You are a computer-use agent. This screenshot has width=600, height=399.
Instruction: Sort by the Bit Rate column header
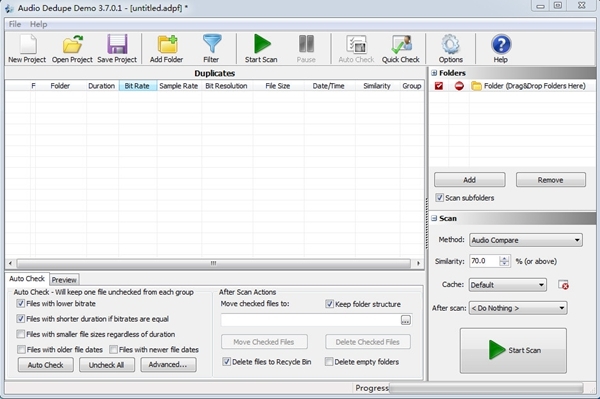pos(137,86)
